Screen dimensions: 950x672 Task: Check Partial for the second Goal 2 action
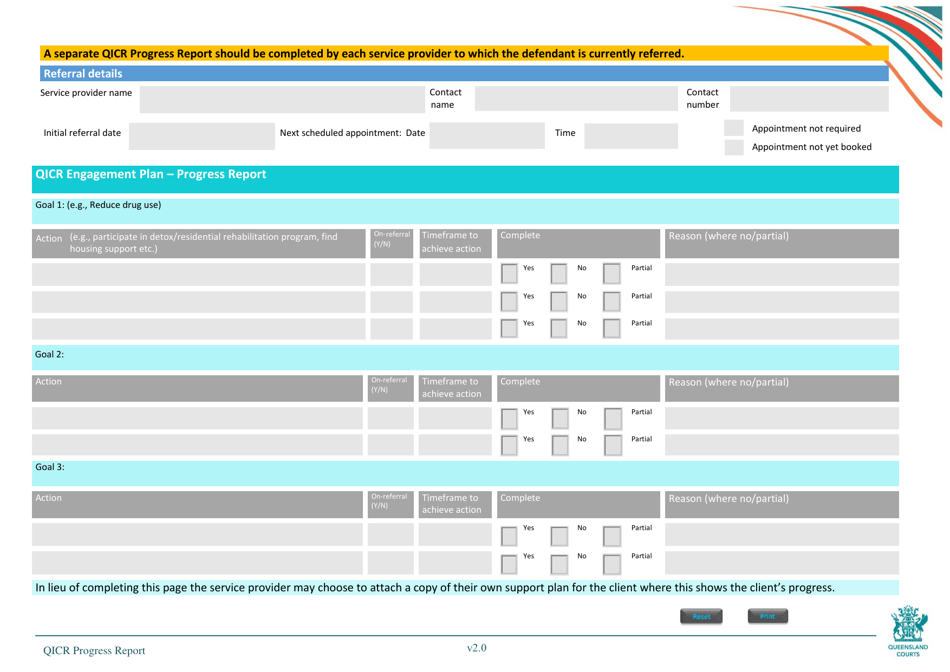[x=612, y=444]
